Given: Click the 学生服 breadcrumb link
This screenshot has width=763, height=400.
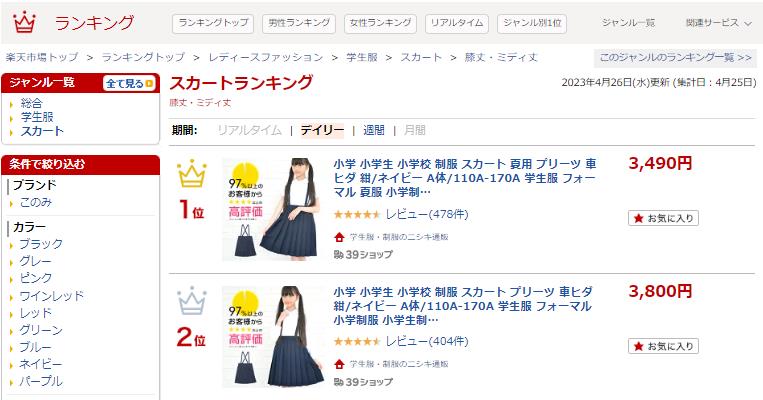Looking at the screenshot, I should pos(362,57).
